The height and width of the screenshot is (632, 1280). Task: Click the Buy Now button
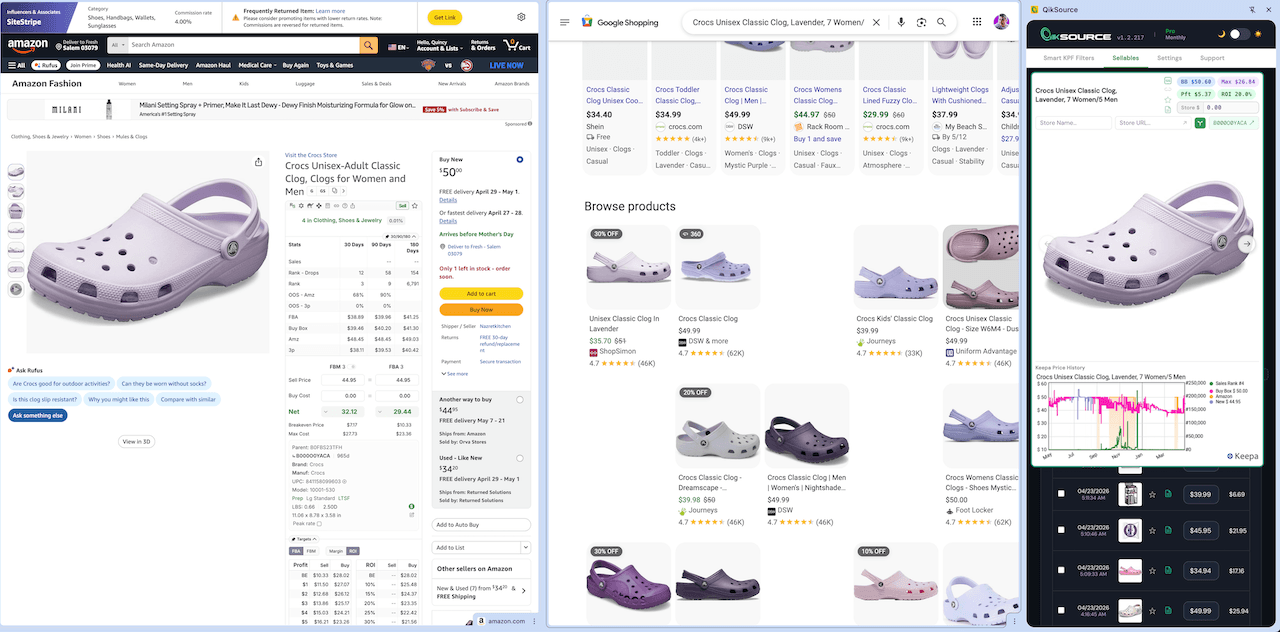coord(481,310)
